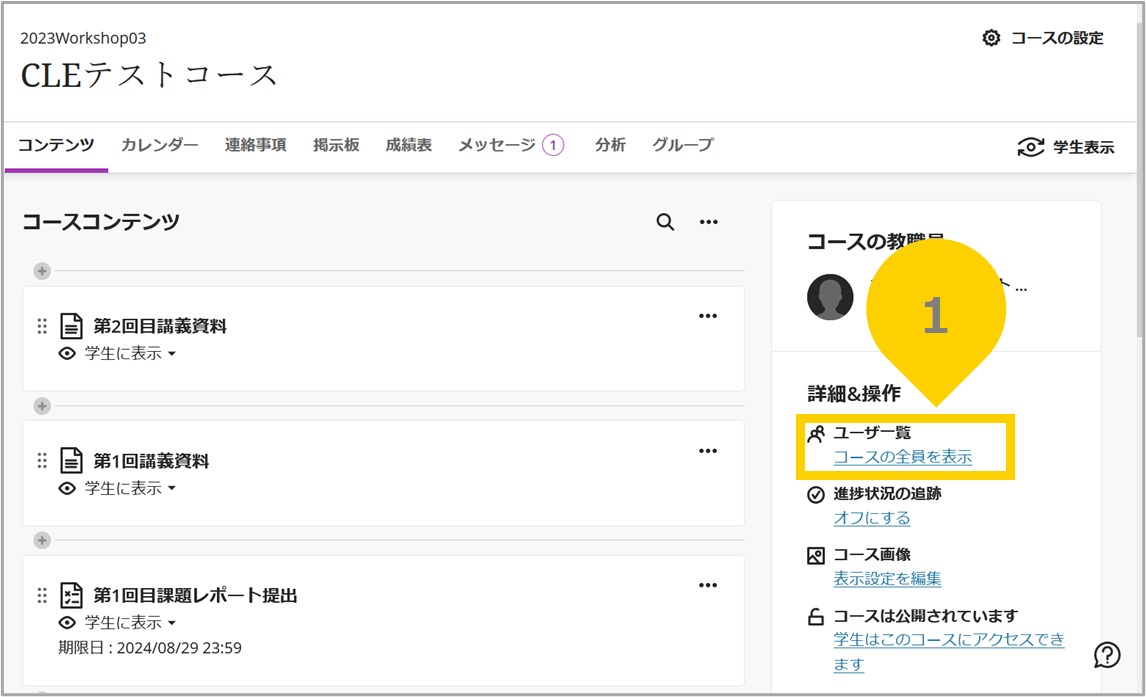Open the 成績表 tab
This screenshot has height=697, width=1146.
coord(409,145)
